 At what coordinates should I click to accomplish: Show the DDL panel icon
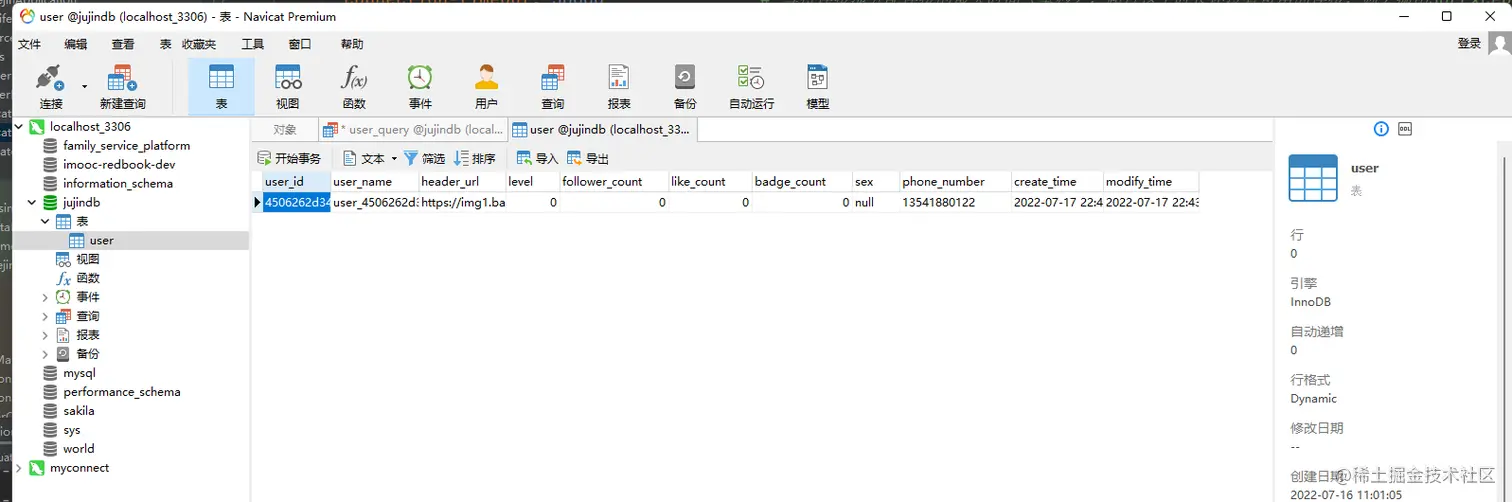[1405, 129]
